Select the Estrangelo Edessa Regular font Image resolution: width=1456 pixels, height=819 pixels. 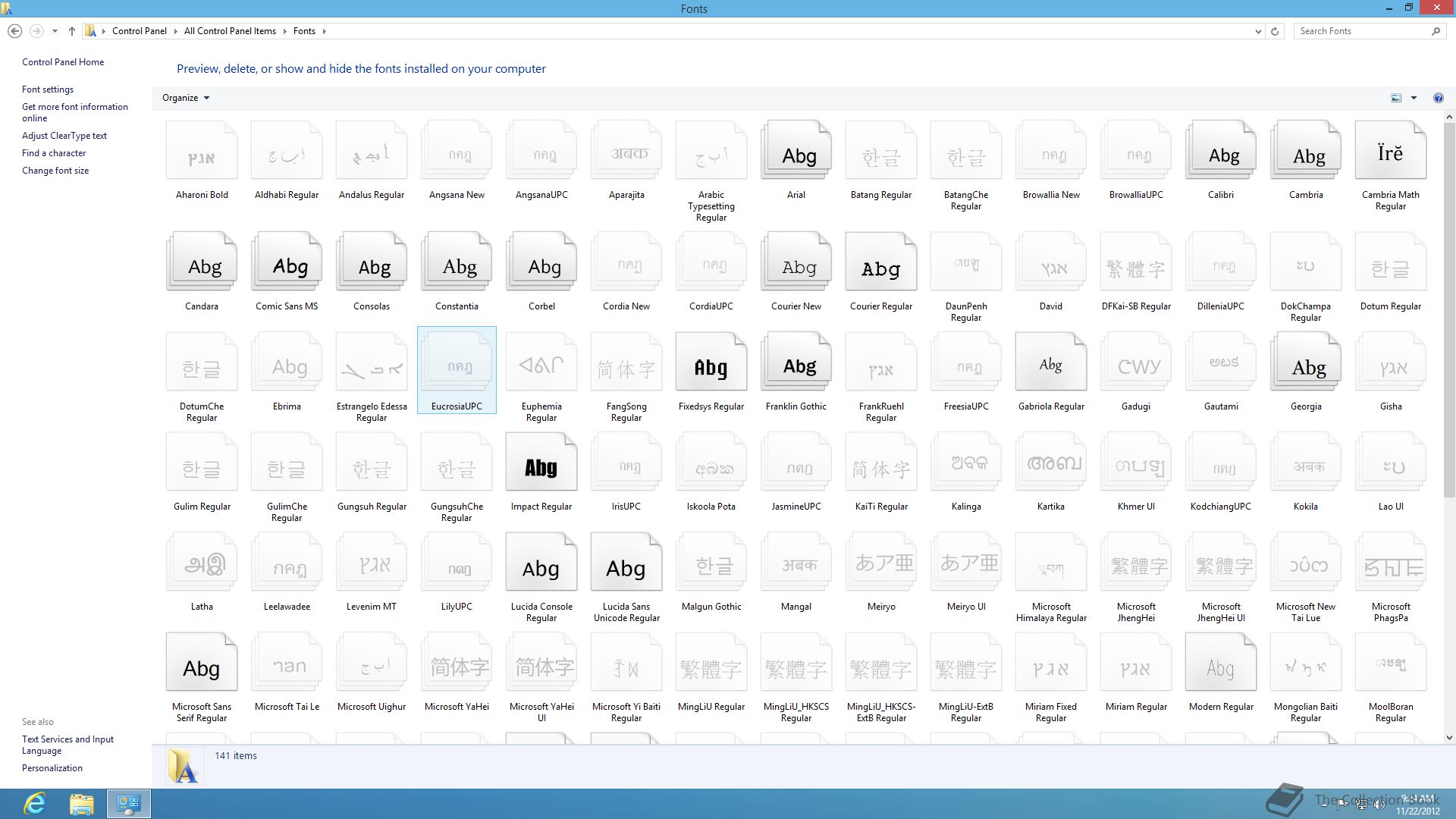point(372,362)
